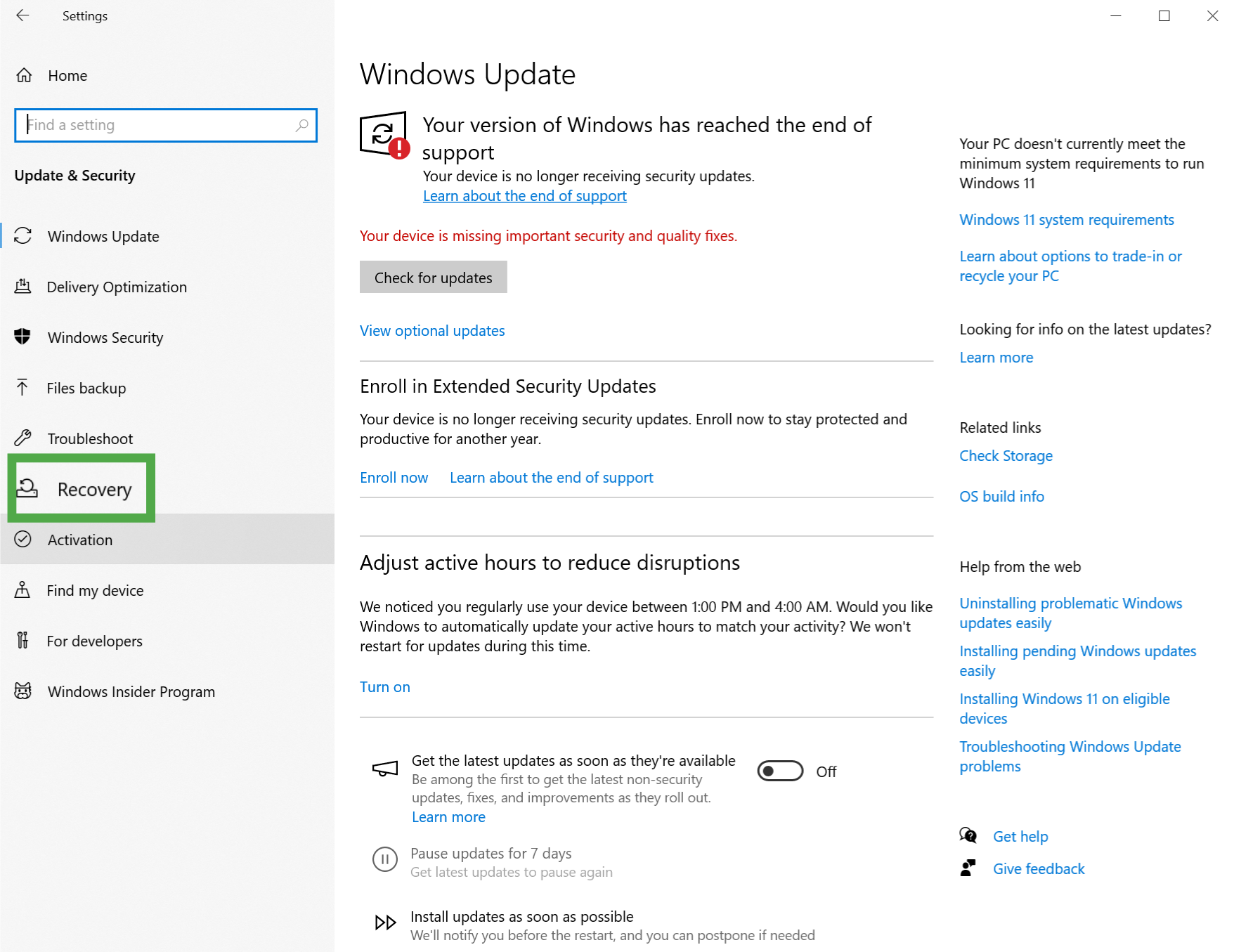Open Windows Security page
Viewport: 1234px width, 952px height.
tap(167, 337)
